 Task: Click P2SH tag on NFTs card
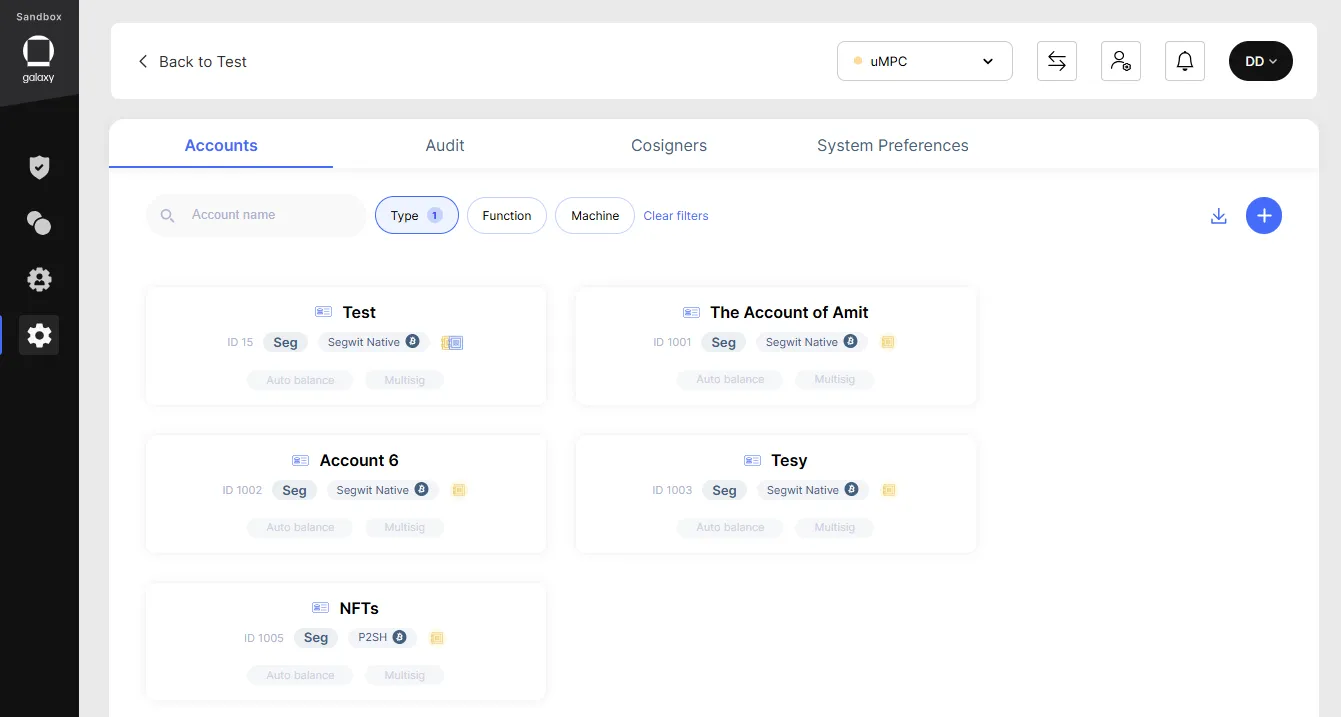(x=381, y=637)
